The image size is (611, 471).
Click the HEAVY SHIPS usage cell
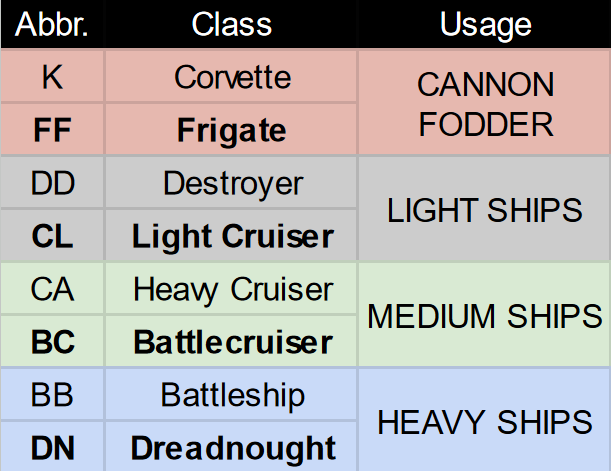click(x=485, y=422)
